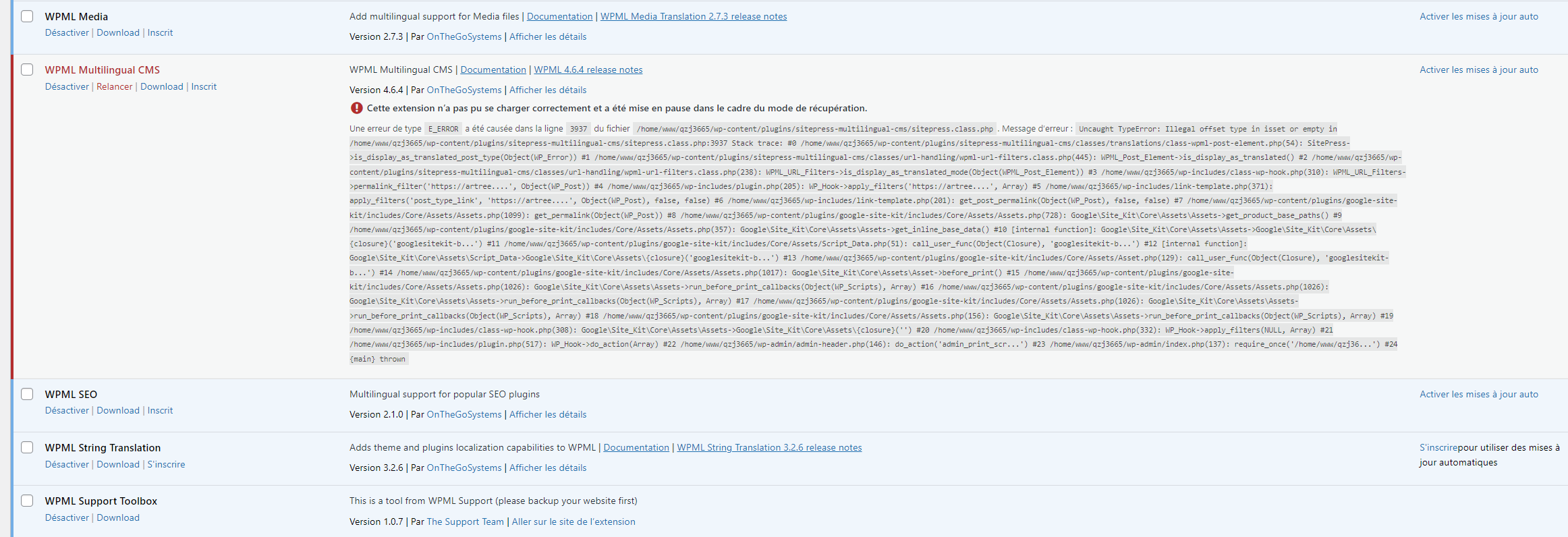The height and width of the screenshot is (537, 1568).
Task: Click Désactiver under WPML Media
Action: click(x=67, y=32)
